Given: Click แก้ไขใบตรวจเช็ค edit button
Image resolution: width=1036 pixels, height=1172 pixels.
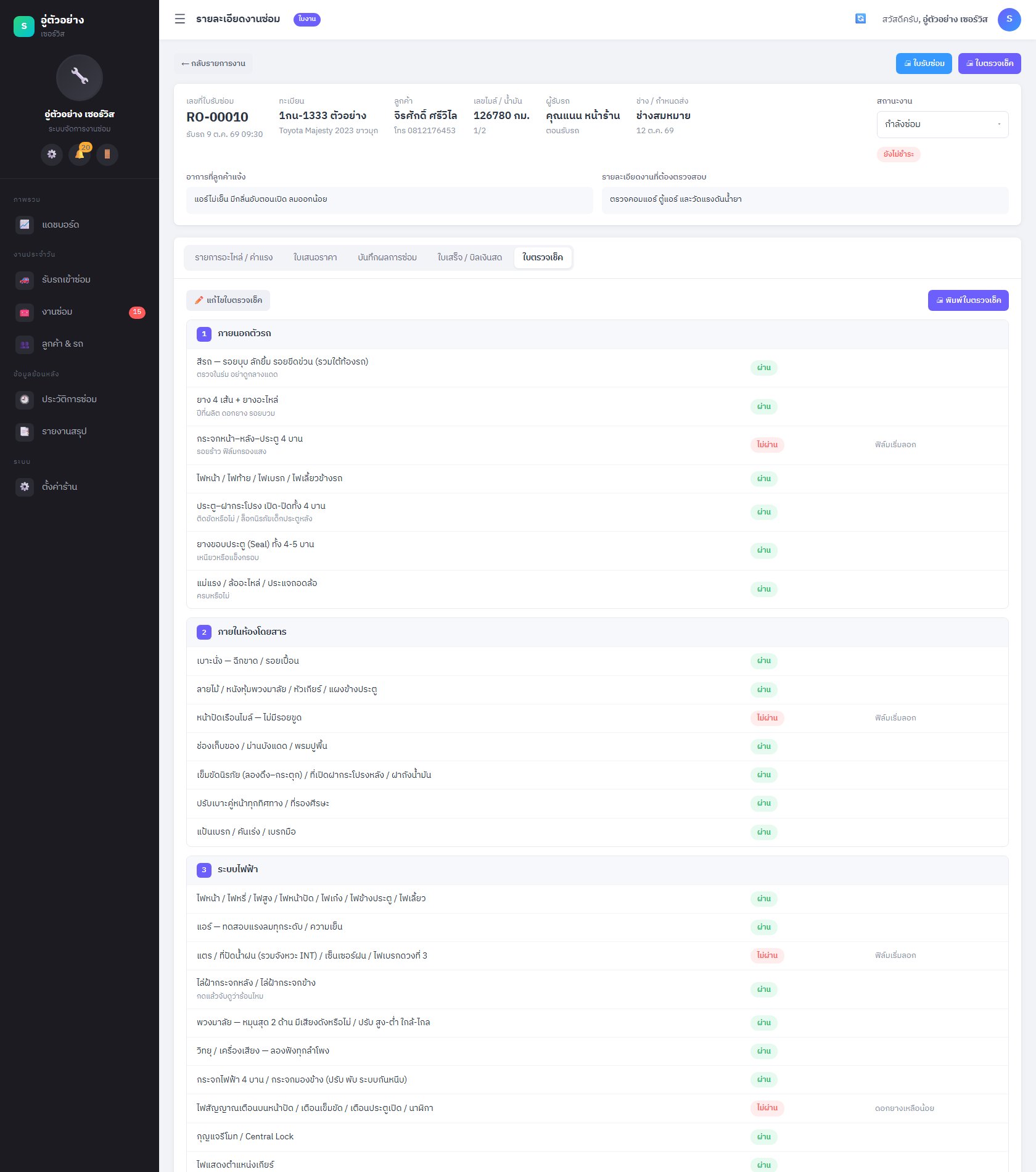Looking at the screenshot, I should point(228,300).
